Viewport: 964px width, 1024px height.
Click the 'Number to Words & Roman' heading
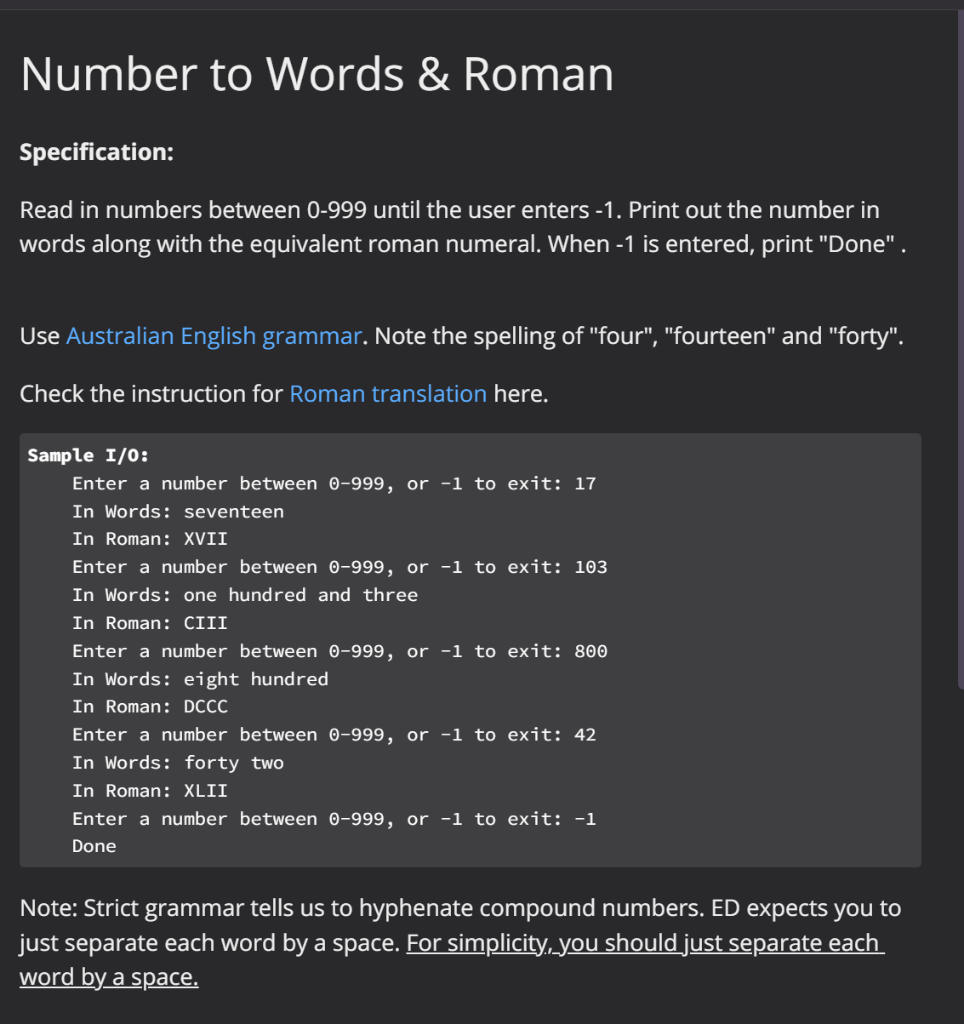317,74
